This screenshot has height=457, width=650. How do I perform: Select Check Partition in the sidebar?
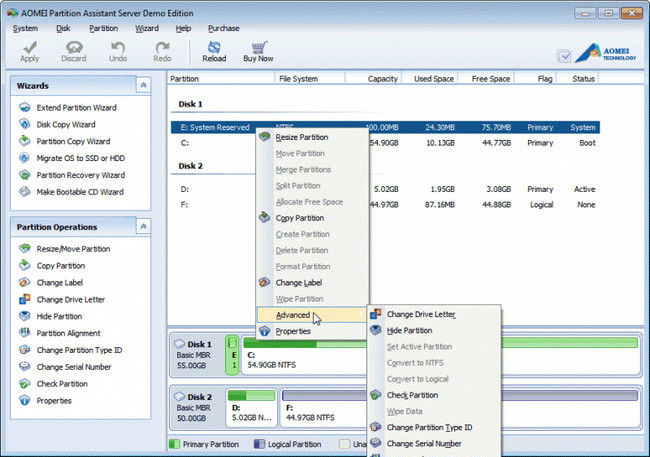(62, 384)
